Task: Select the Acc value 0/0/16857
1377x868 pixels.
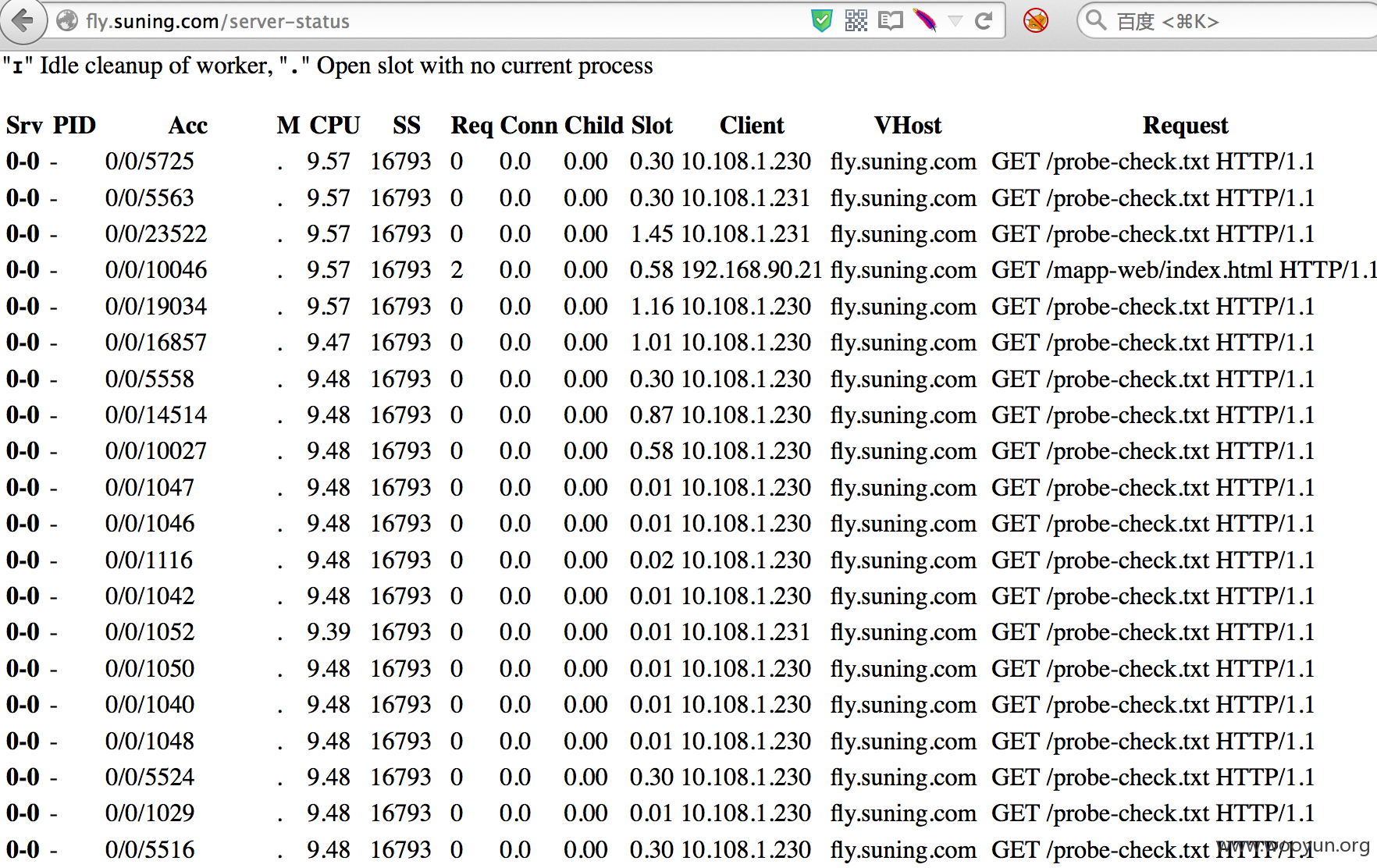Action: tap(156, 343)
